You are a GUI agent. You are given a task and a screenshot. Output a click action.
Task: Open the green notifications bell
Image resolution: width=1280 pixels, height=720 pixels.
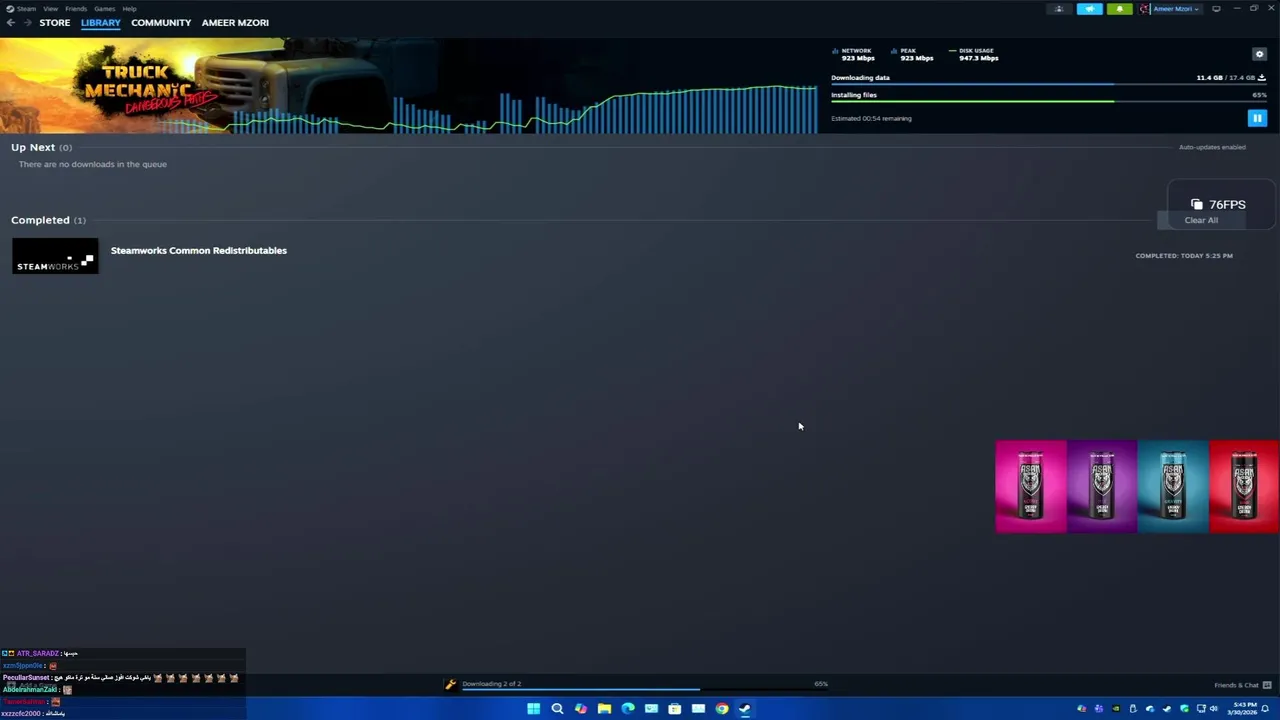[x=1119, y=9]
